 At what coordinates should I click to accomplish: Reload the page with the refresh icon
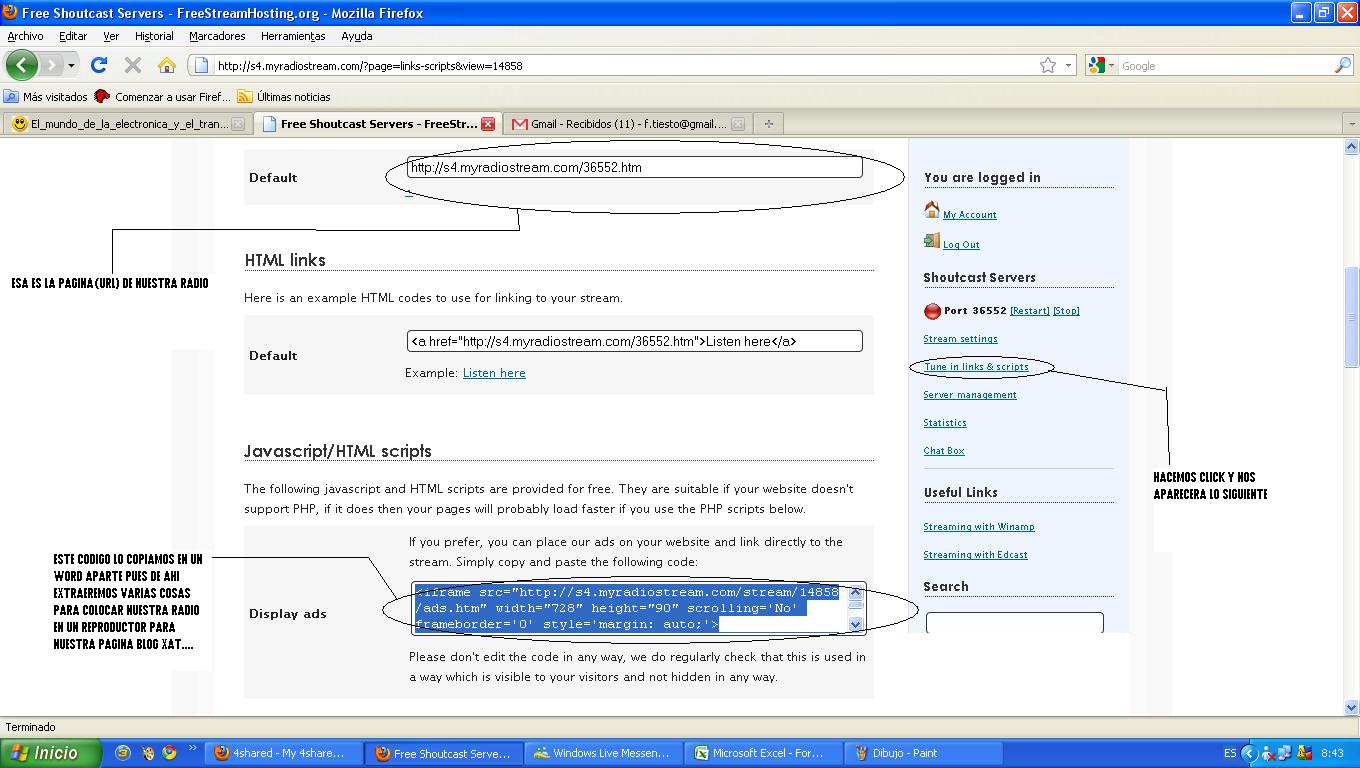pyautogui.click(x=99, y=65)
